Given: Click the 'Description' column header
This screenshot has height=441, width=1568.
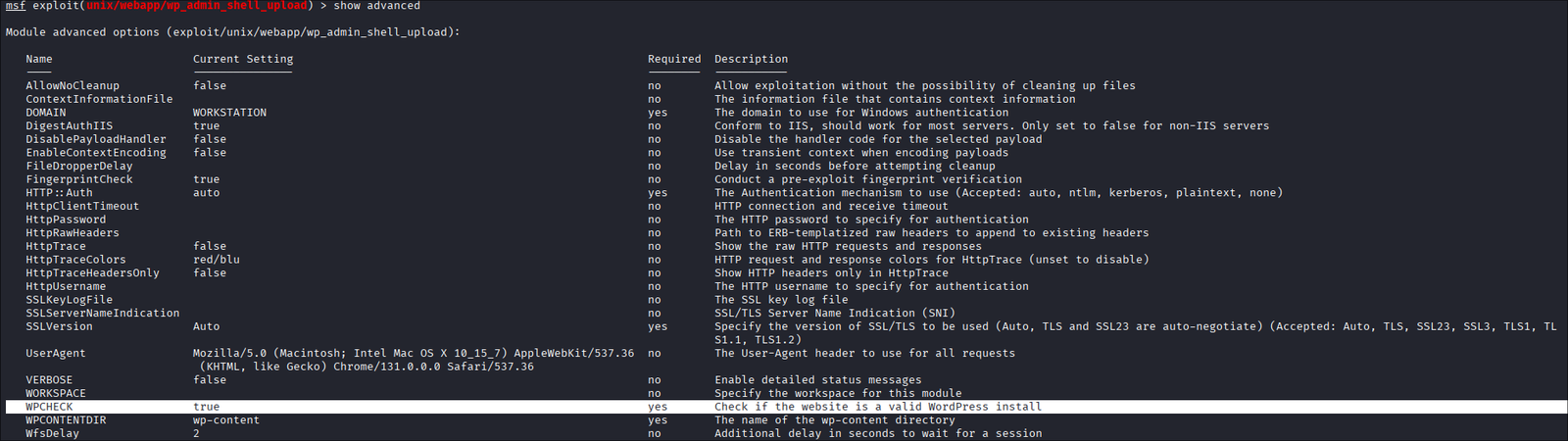Looking at the screenshot, I should click(x=751, y=59).
